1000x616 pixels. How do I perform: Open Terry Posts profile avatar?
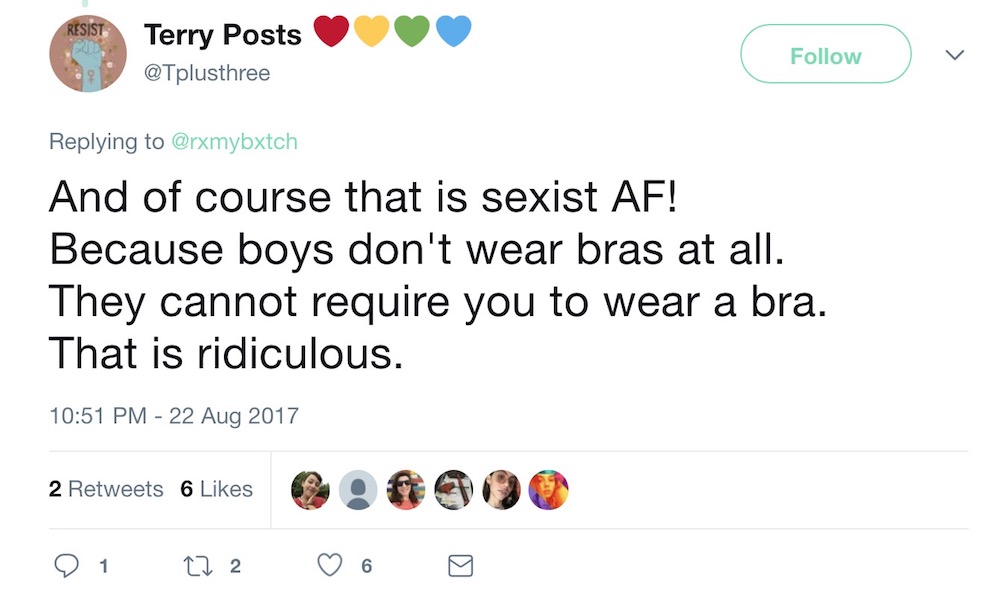pos(88,54)
